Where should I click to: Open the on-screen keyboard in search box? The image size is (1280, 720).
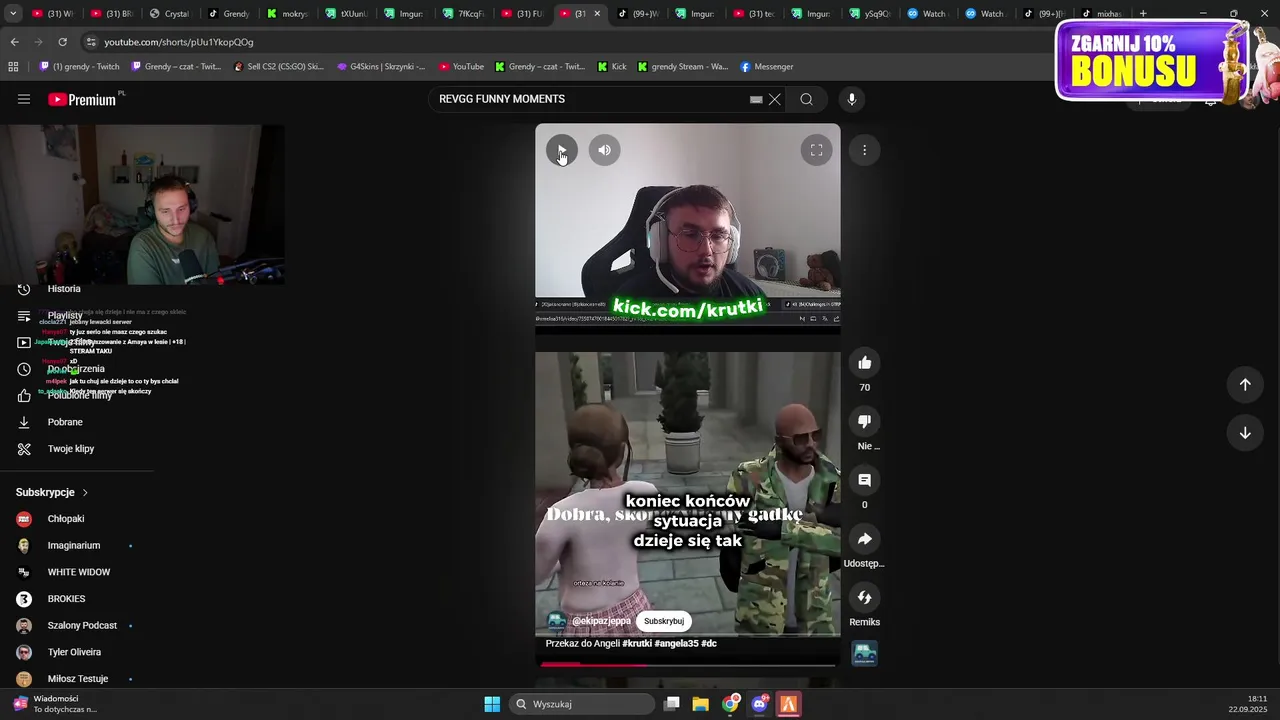pyautogui.click(x=756, y=99)
